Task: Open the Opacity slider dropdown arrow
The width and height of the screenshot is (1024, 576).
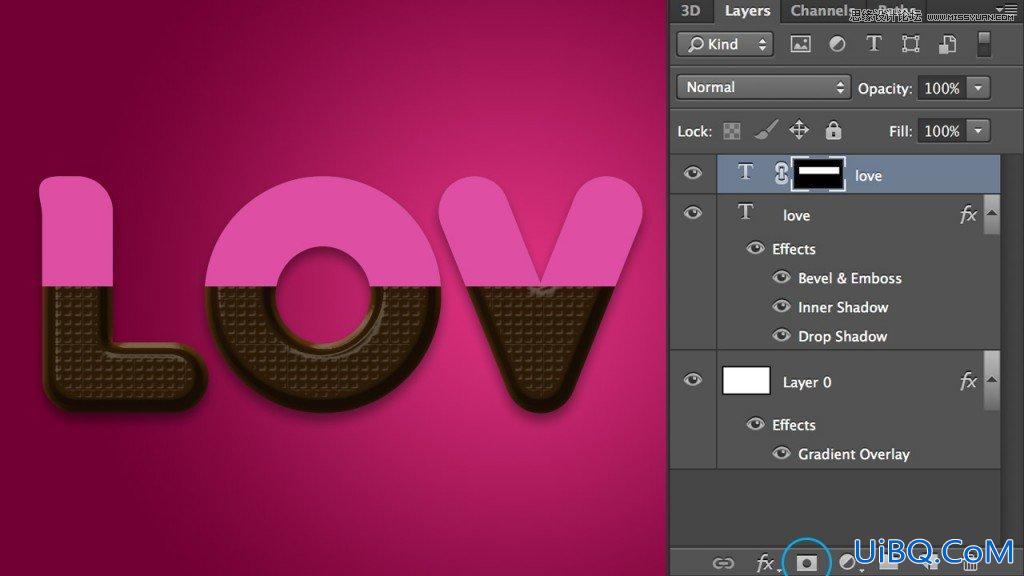Action: tap(978, 88)
